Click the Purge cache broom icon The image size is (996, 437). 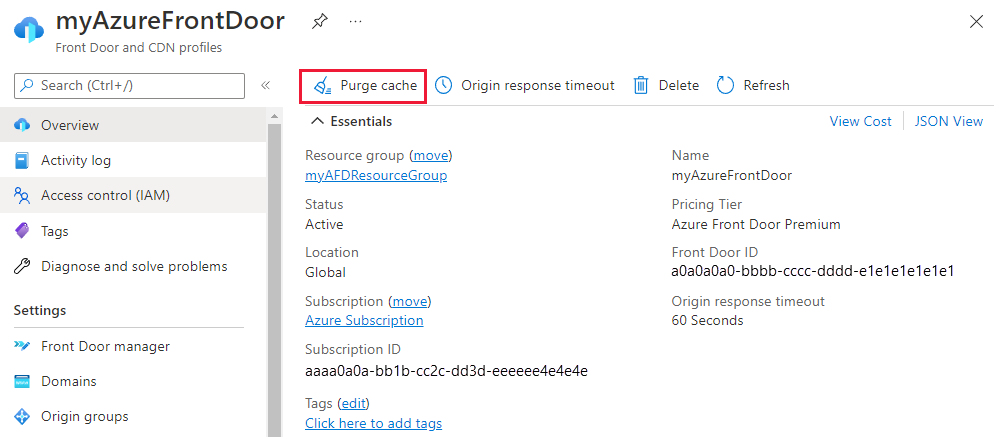(x=322, y=86)
